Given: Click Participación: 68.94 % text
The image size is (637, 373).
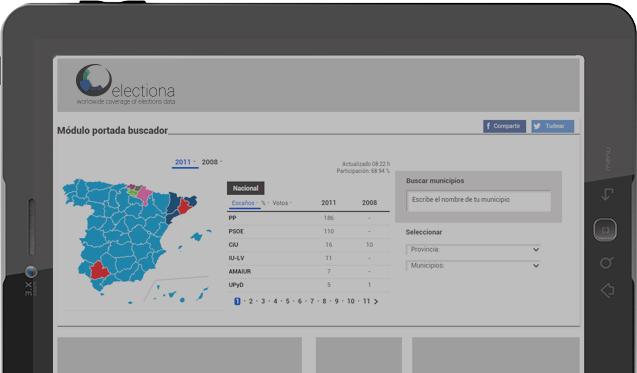Looking at the screenshot, I should point(363,171).
